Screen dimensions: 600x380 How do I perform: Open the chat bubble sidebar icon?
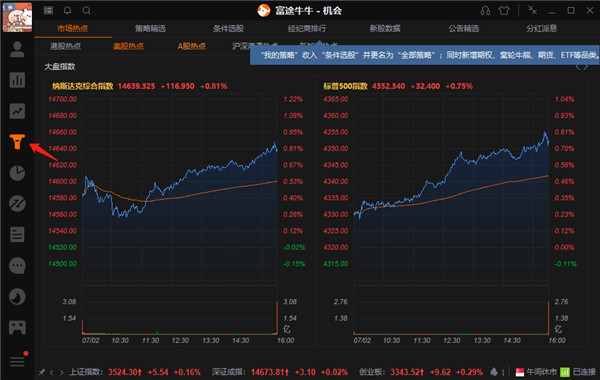pyautogui.click(x=17, y=266)
